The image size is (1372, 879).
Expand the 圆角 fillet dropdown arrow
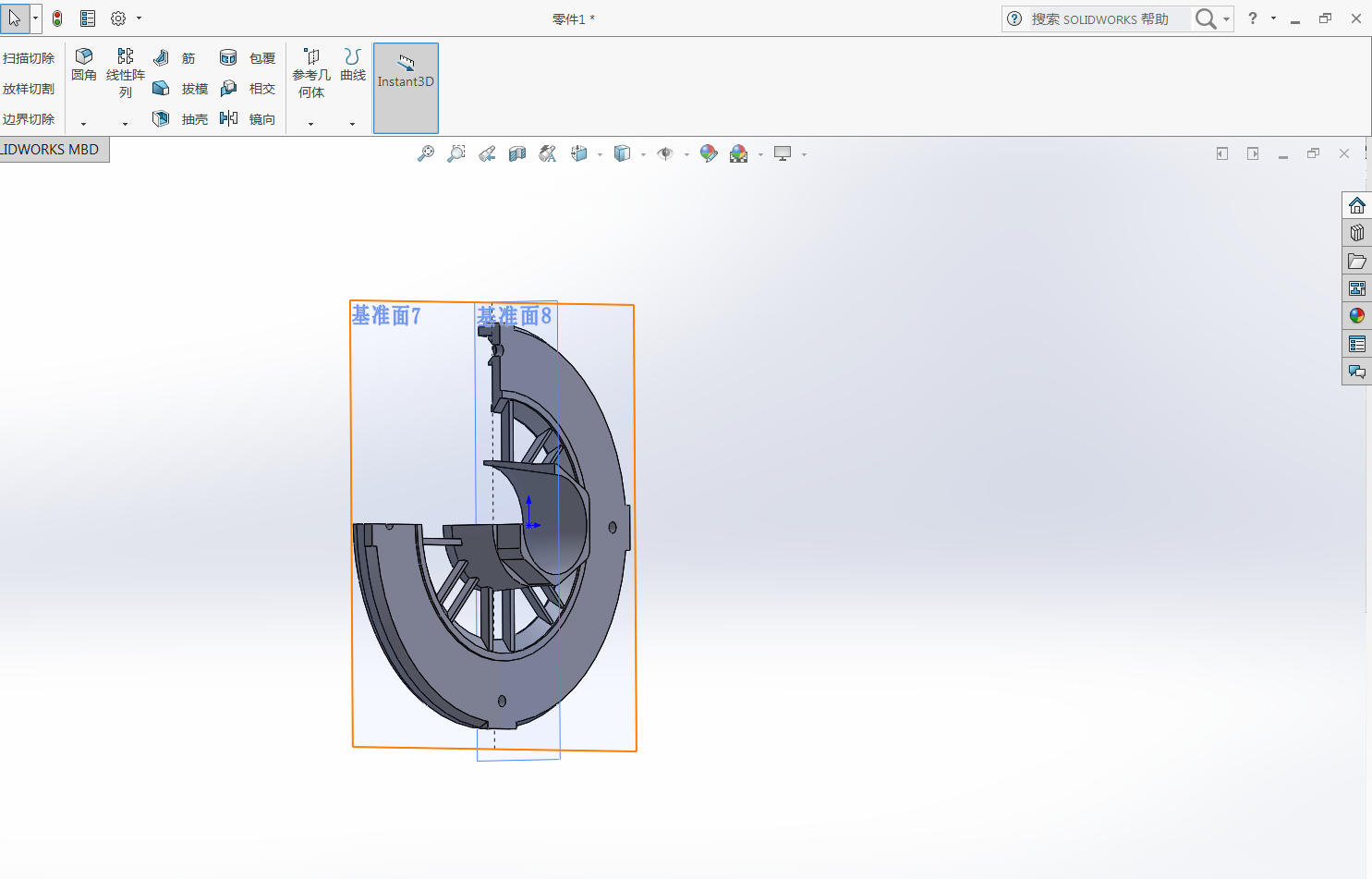coord(83,124)
